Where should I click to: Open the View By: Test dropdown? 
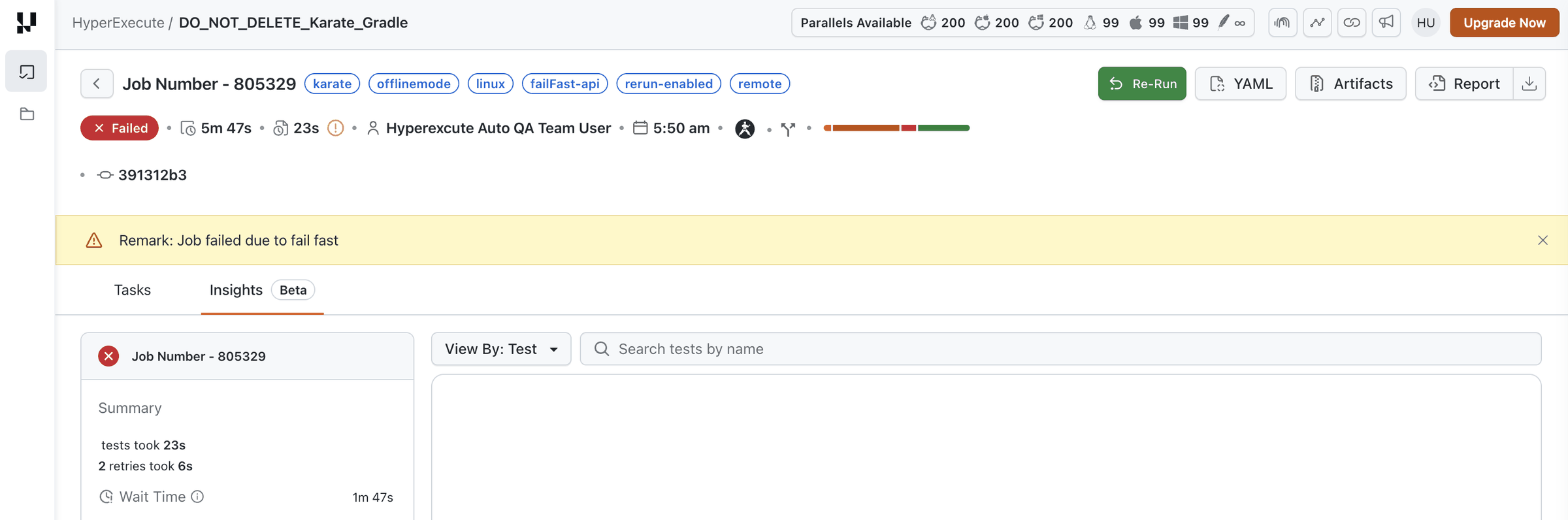pyautogui.click(x=501, y=349)
